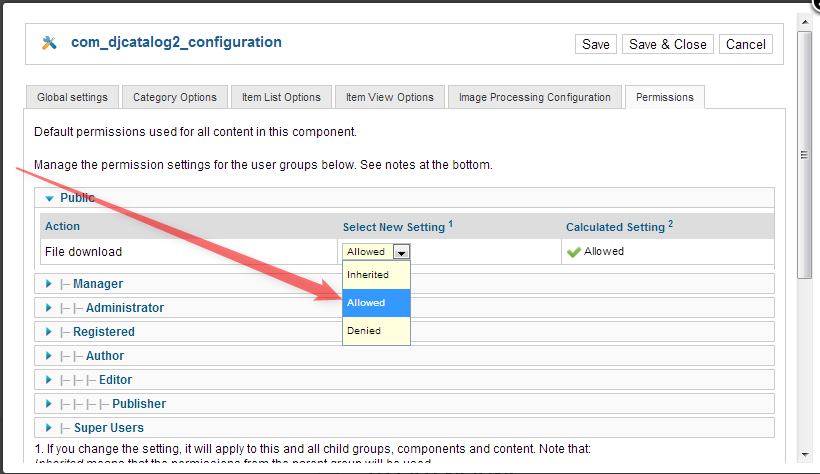Click the Action column header
Image resolution: width=820 pixels, height=474 pixels.
[x=62, y=227]
